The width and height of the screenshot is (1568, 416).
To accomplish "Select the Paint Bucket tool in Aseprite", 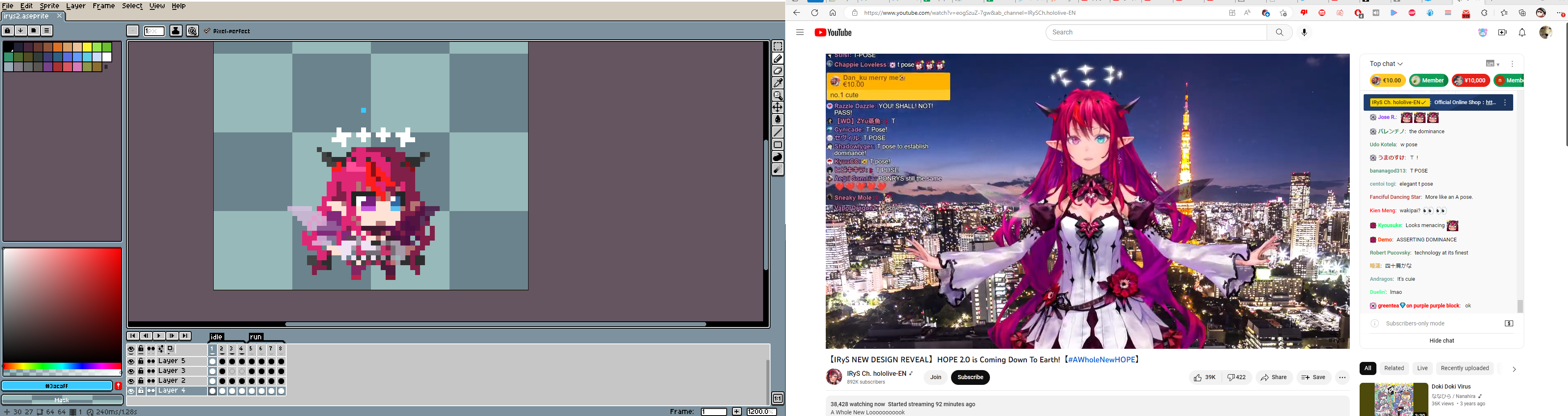I will coord(777,120).
